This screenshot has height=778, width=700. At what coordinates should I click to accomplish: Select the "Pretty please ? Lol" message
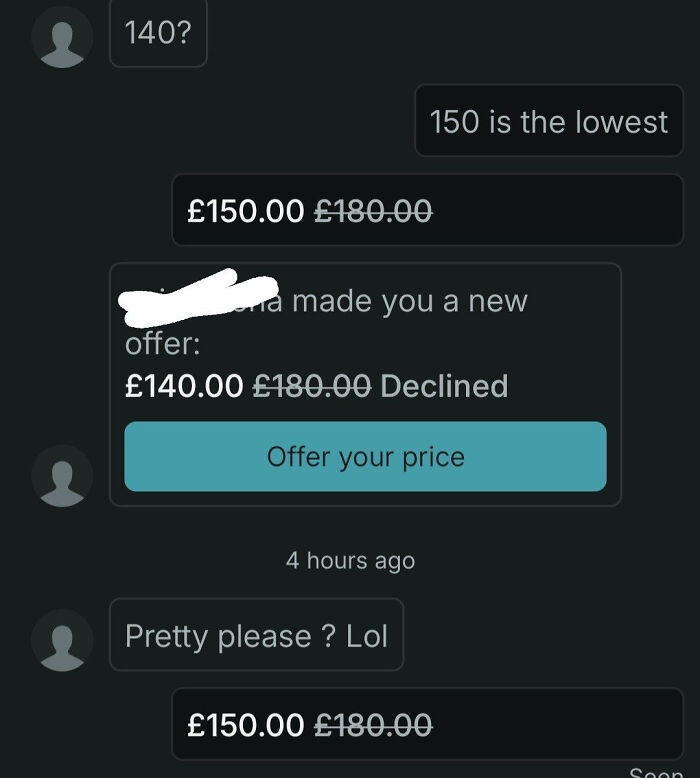click(256, 636)
